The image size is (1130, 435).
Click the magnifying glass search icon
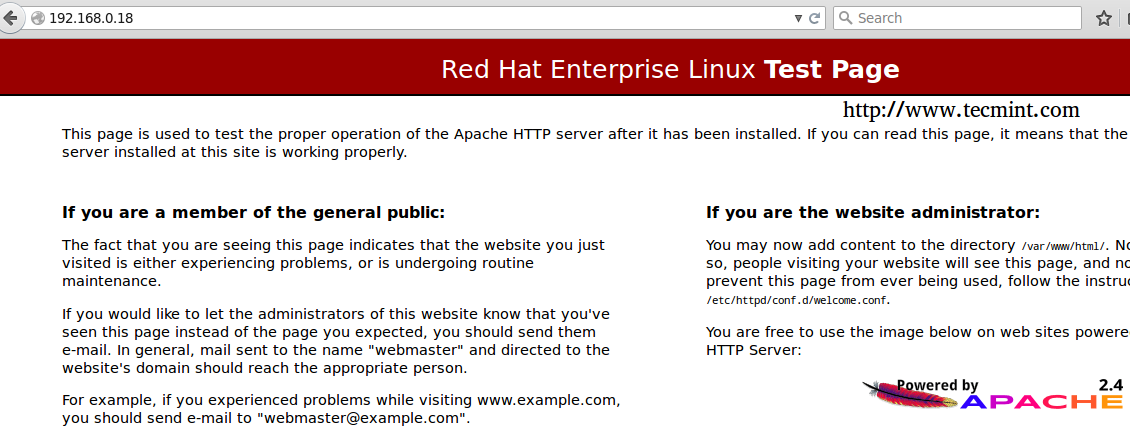coord(846,18)
